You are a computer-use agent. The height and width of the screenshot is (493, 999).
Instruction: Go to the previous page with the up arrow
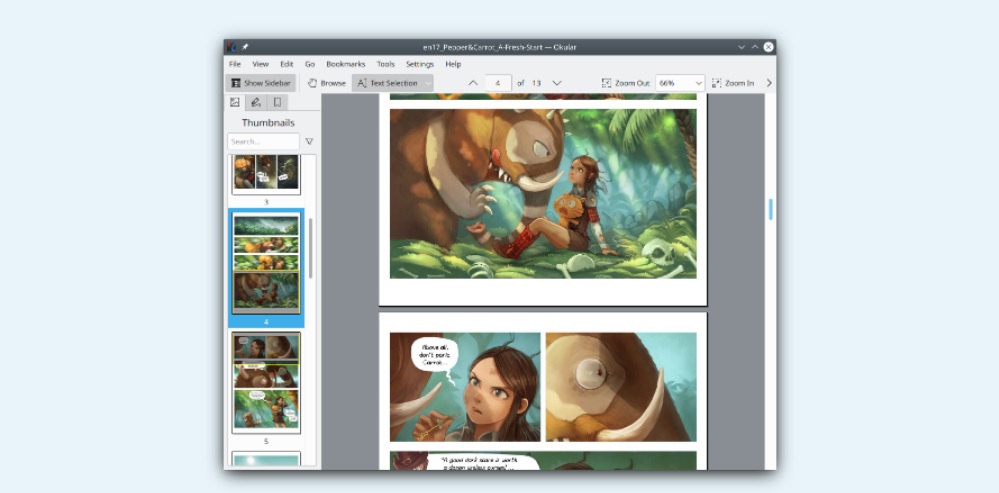point(473,83)
